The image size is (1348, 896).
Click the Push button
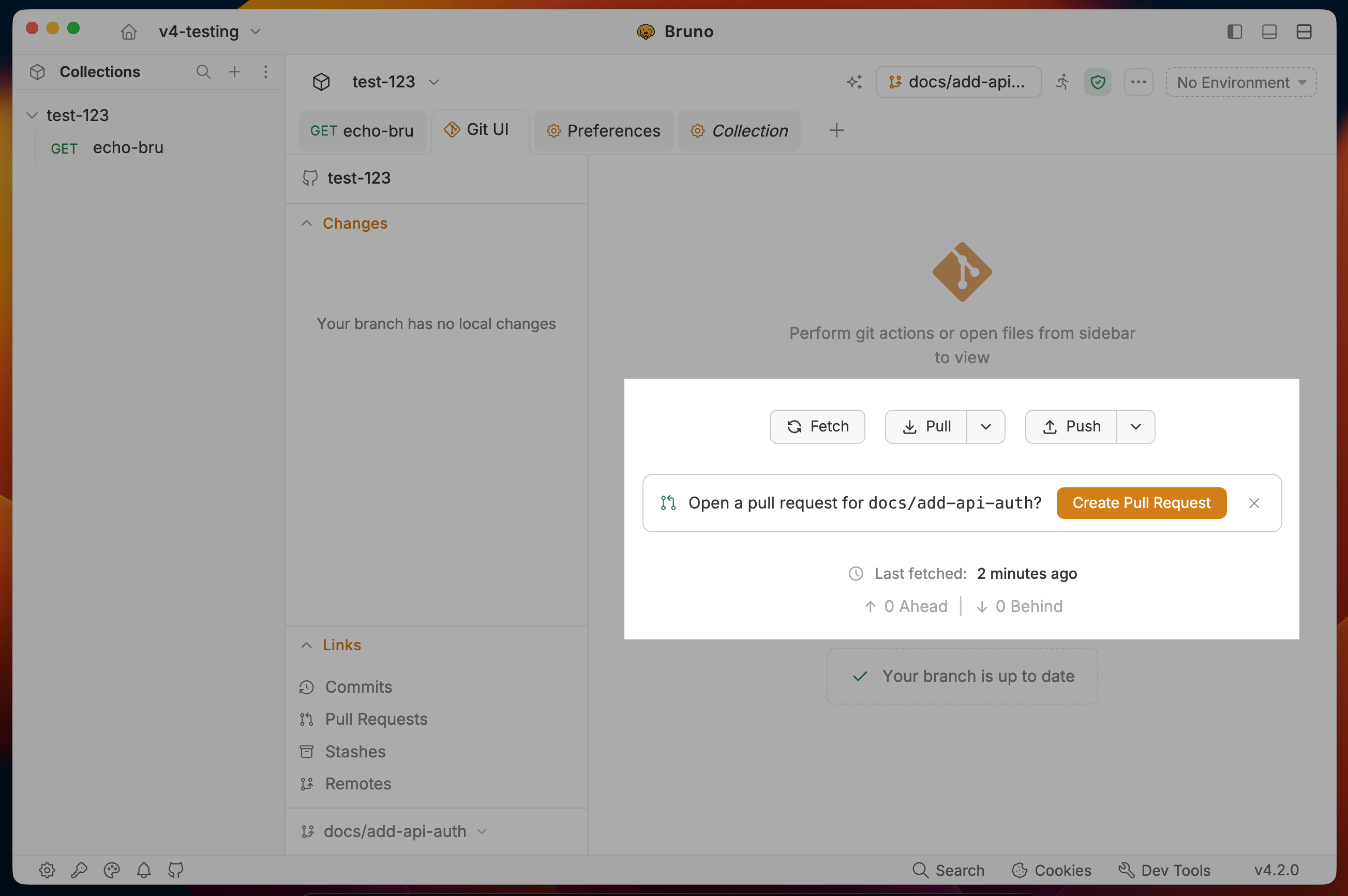(1071, 427)
